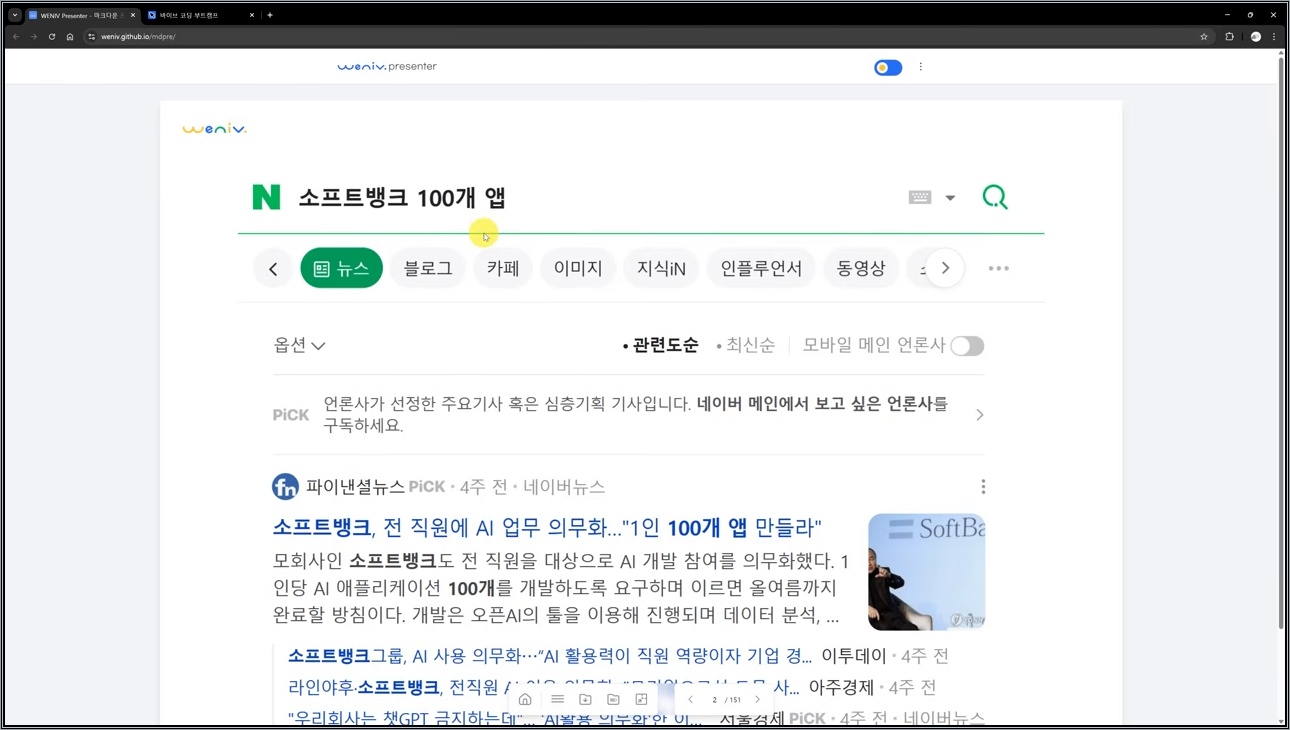Open headline 소프트뱅크, 전 직원에 AI 업무 의무화
Viewport: 1290px width, 730px height.
547,527
